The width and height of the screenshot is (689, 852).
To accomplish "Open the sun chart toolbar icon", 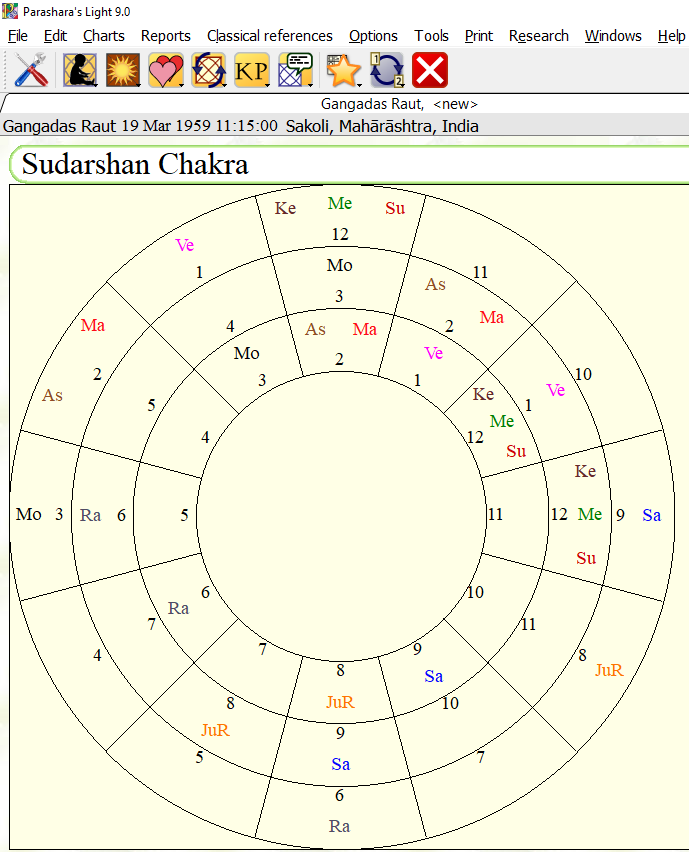I will tap(122, 71).
